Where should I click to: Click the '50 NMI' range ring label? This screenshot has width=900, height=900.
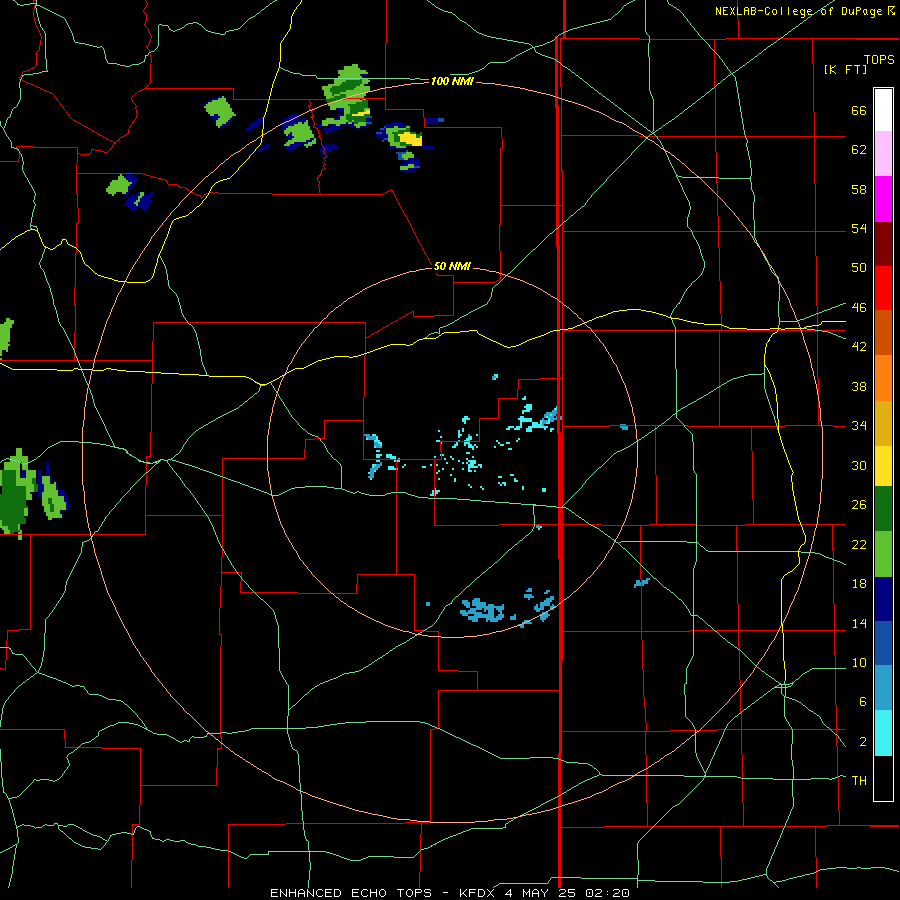[x=452, y=266]
